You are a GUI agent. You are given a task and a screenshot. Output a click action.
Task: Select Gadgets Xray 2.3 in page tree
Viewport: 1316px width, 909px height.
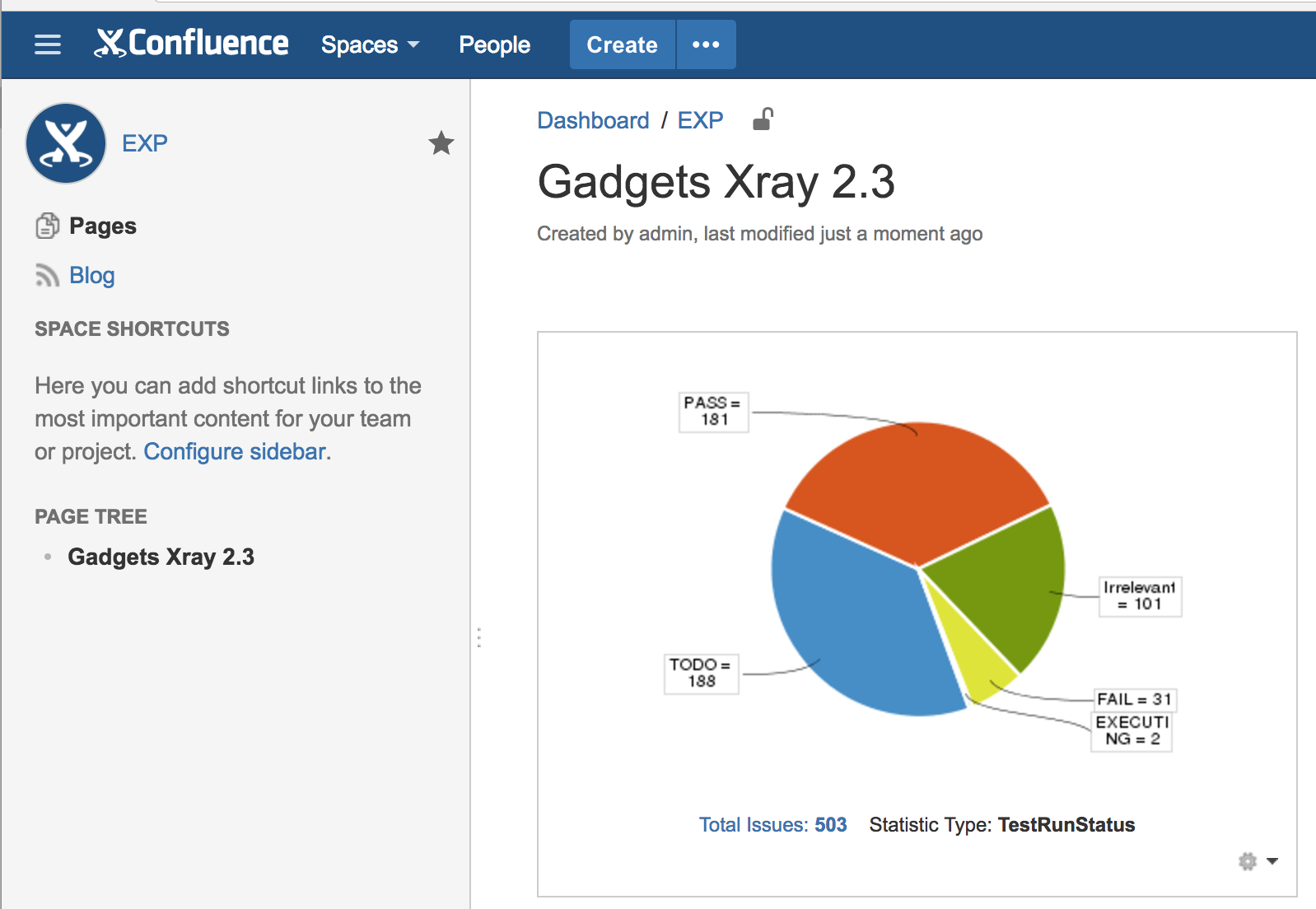coord(161,557)
